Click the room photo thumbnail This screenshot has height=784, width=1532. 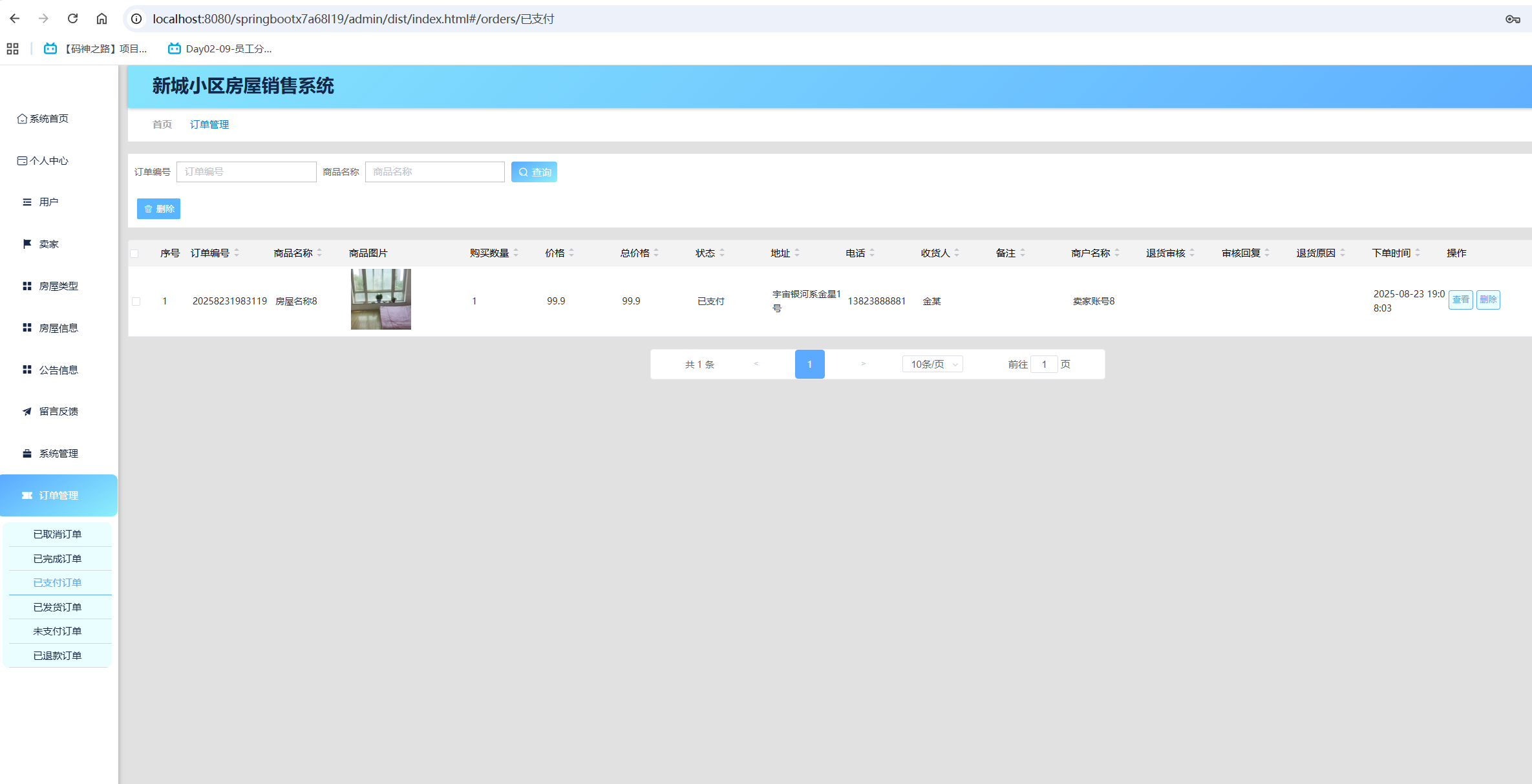[381, 299]
